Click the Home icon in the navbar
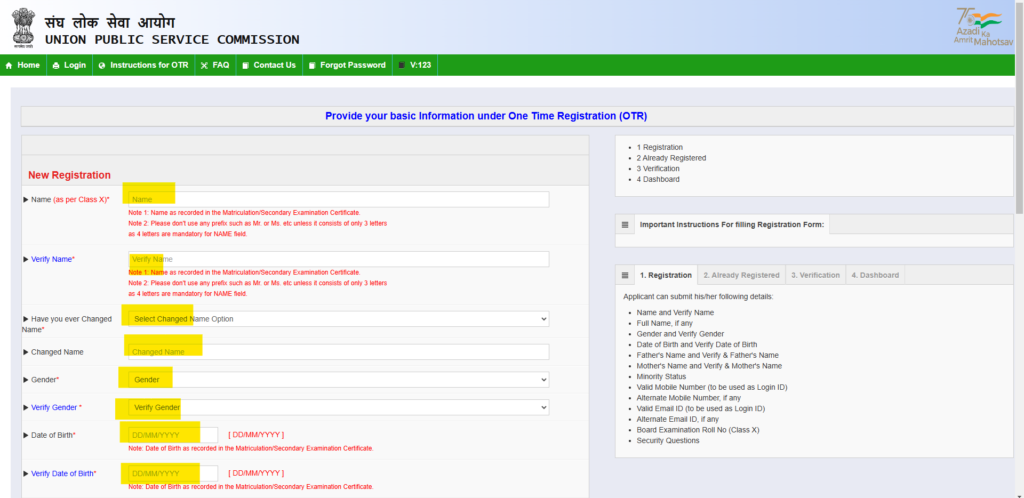The width and height of the screenshot is (1024, 498). [x=8, y=65]
